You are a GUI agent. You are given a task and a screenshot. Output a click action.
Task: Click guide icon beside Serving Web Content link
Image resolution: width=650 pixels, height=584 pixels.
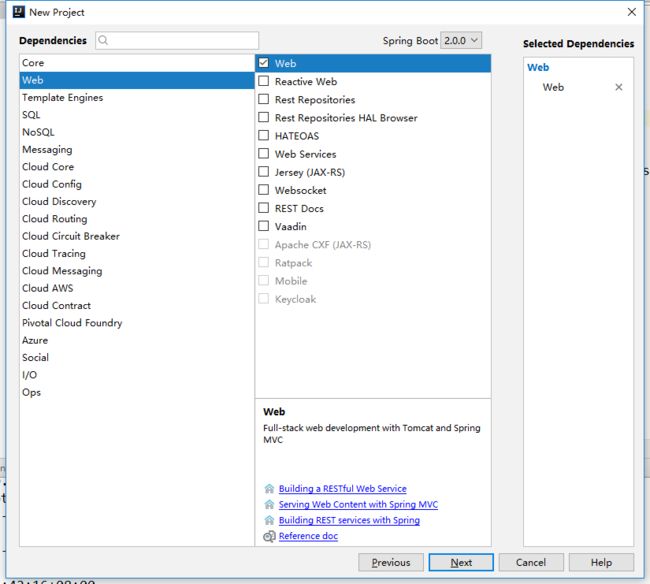point(269,504)
